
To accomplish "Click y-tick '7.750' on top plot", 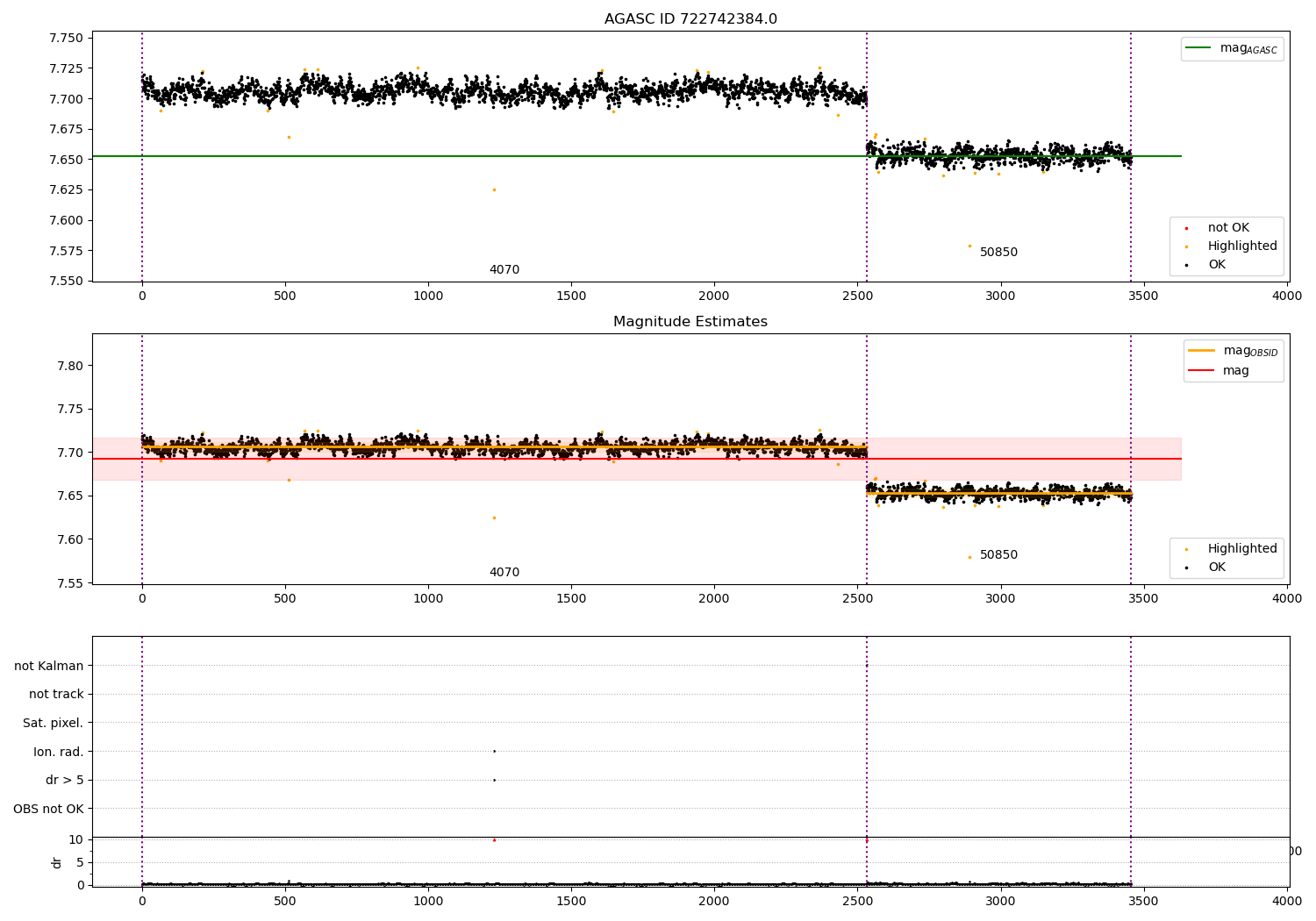I will [x=66, y=39].
